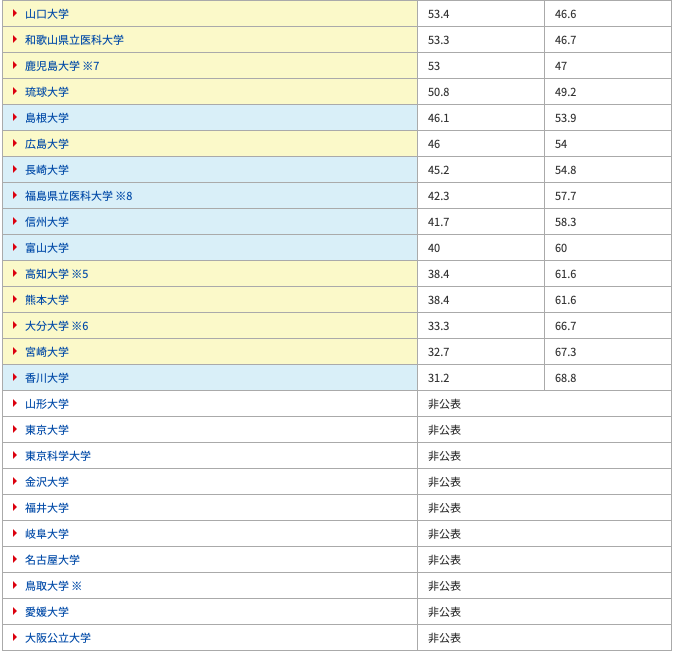The width and height of the screenshot is (673, 653).
Task: Click the red arrow beside 富山大学
Action: coord(15,247)
